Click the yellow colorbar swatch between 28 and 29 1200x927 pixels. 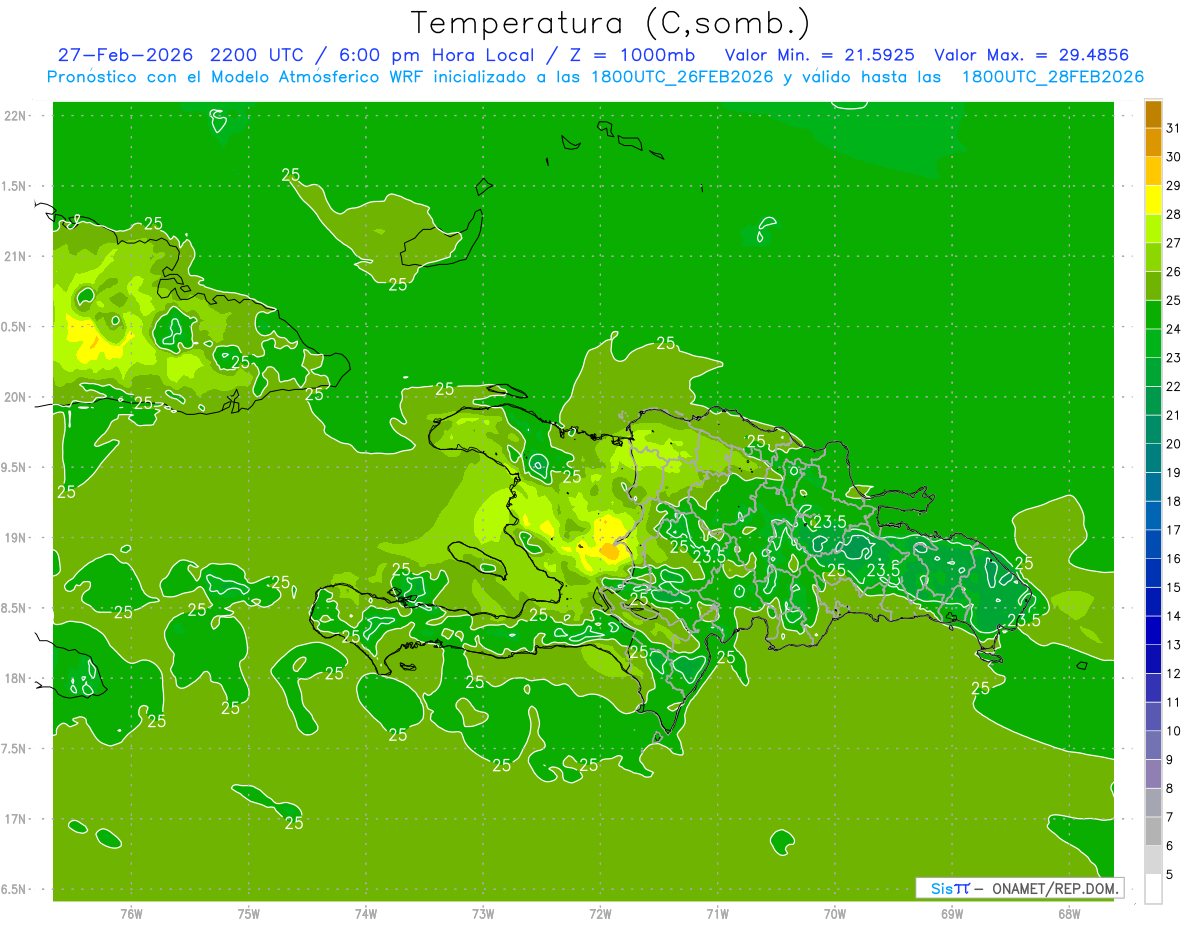coord(1153,199)
